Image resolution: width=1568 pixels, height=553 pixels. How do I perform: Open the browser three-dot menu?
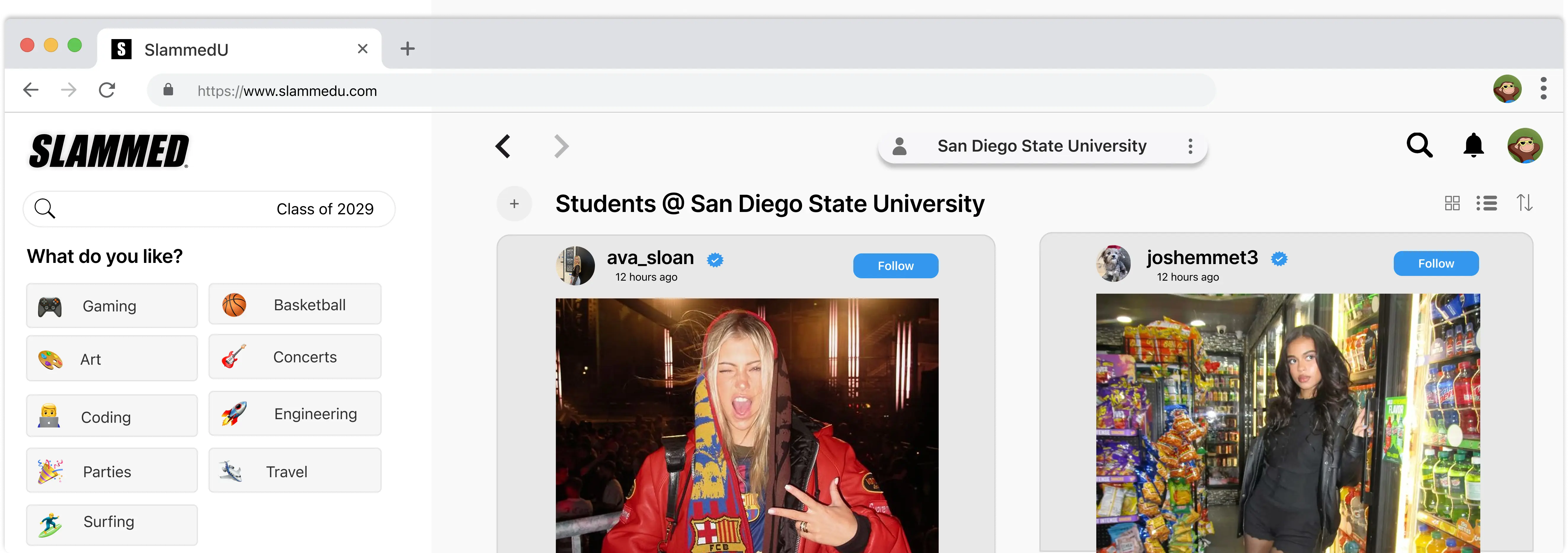(1543, 89)
